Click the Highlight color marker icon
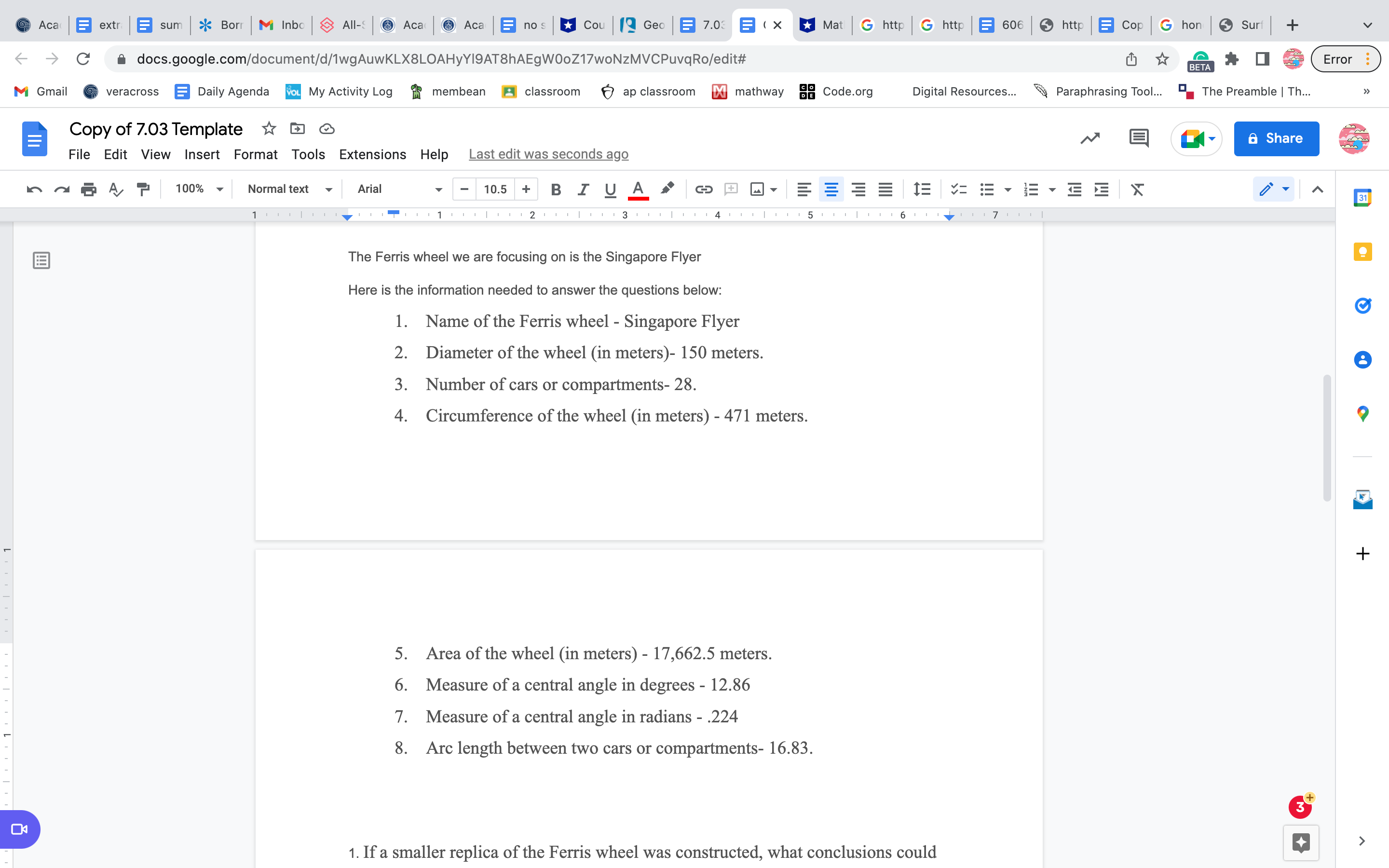Screen dimensions: 1389x868 pyautogui.click(x=667, y=189)
